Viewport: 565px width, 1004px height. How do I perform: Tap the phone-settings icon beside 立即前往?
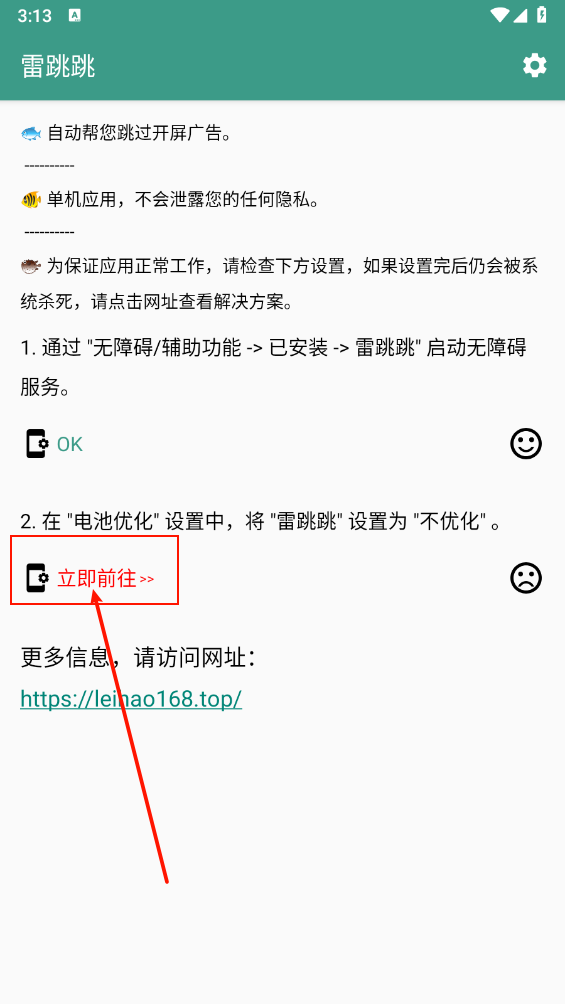37,578
